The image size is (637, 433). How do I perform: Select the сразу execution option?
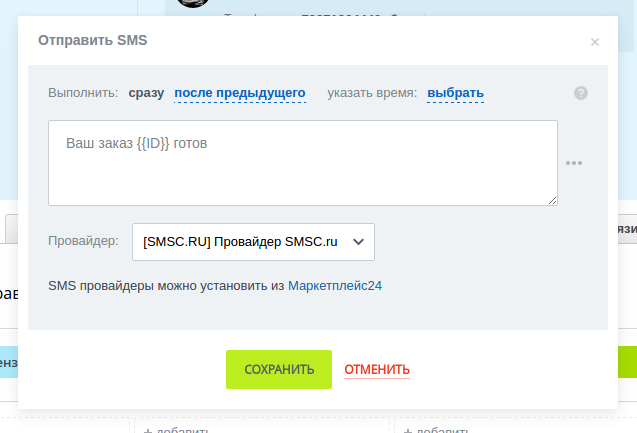146,93
